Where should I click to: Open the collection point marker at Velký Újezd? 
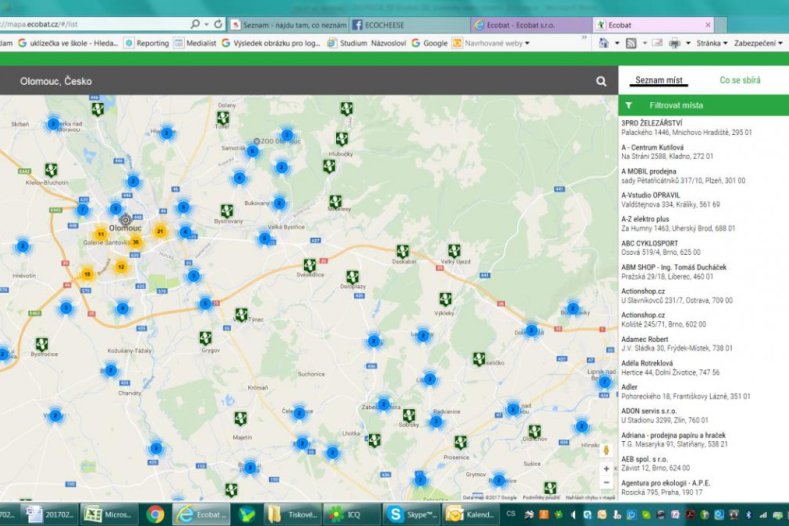[454, 250]
